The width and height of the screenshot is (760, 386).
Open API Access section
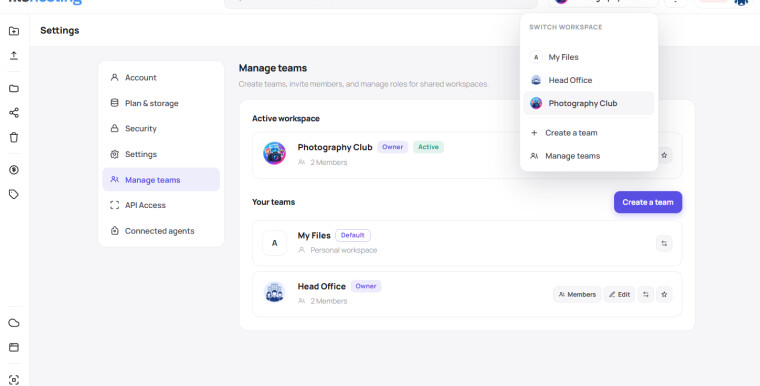(161, 205)
